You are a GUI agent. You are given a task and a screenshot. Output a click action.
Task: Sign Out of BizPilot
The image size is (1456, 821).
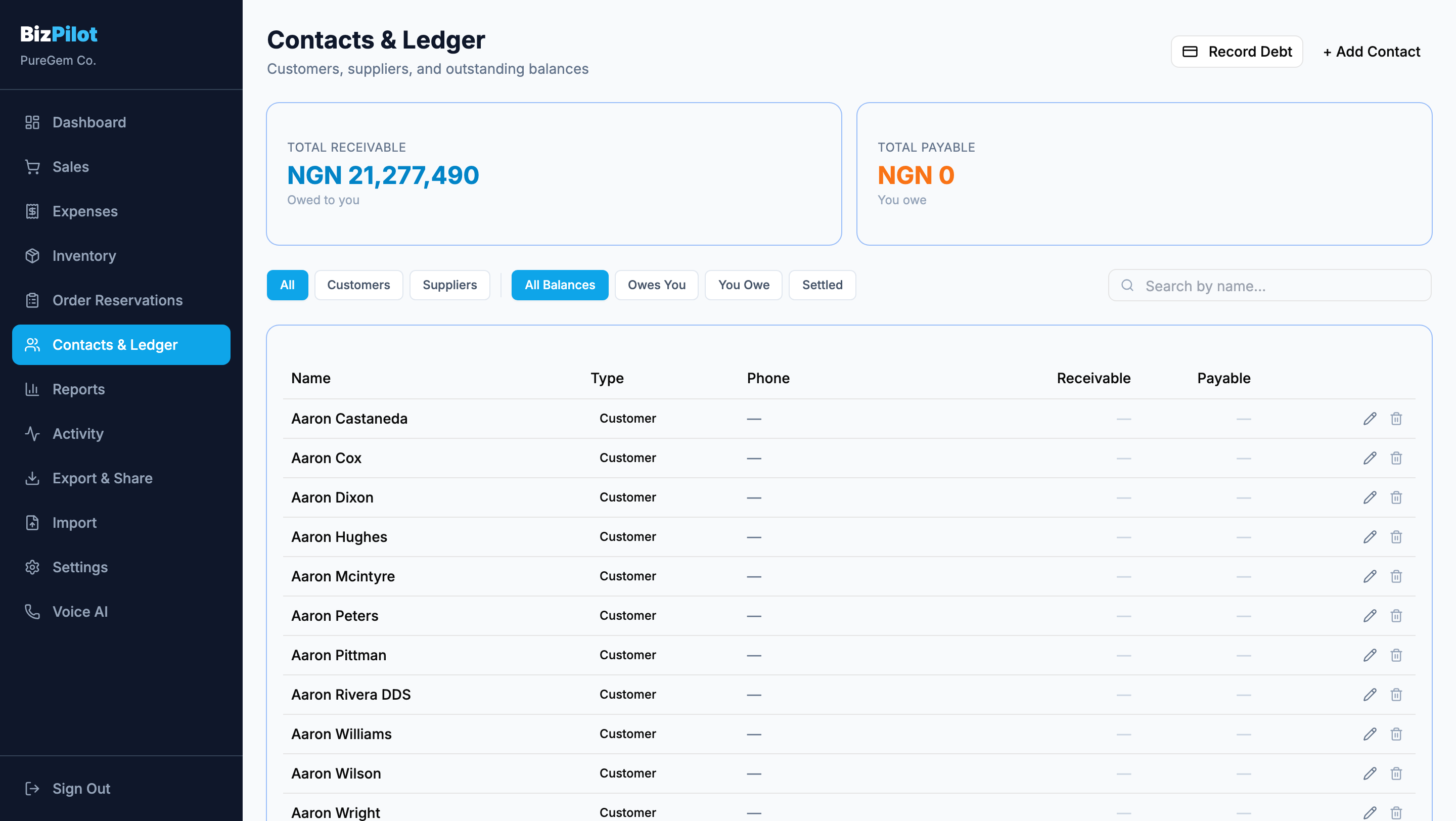pyautogui.click(x=121, y=789)
